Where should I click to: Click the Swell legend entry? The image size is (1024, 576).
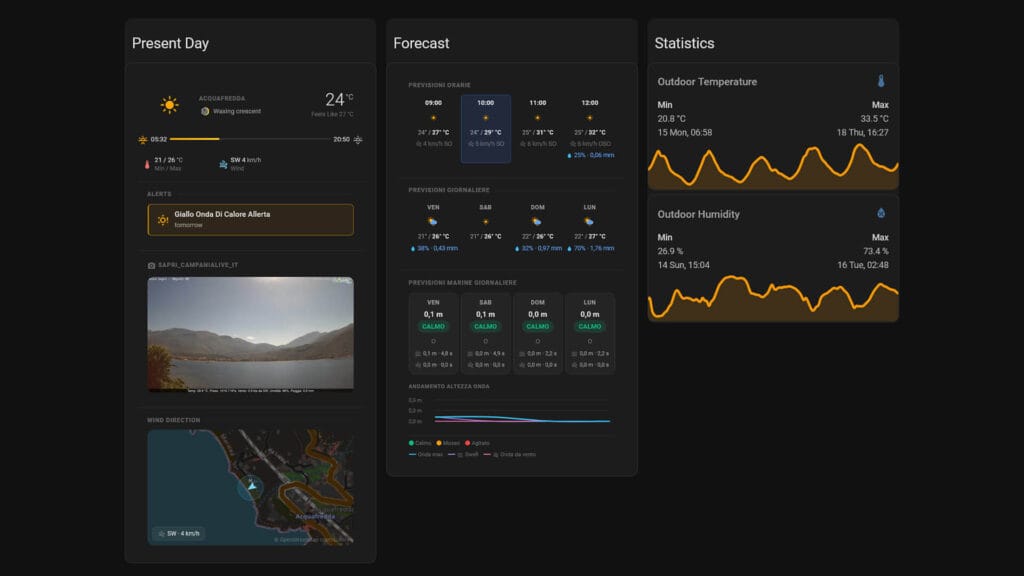tap(463, 455)
